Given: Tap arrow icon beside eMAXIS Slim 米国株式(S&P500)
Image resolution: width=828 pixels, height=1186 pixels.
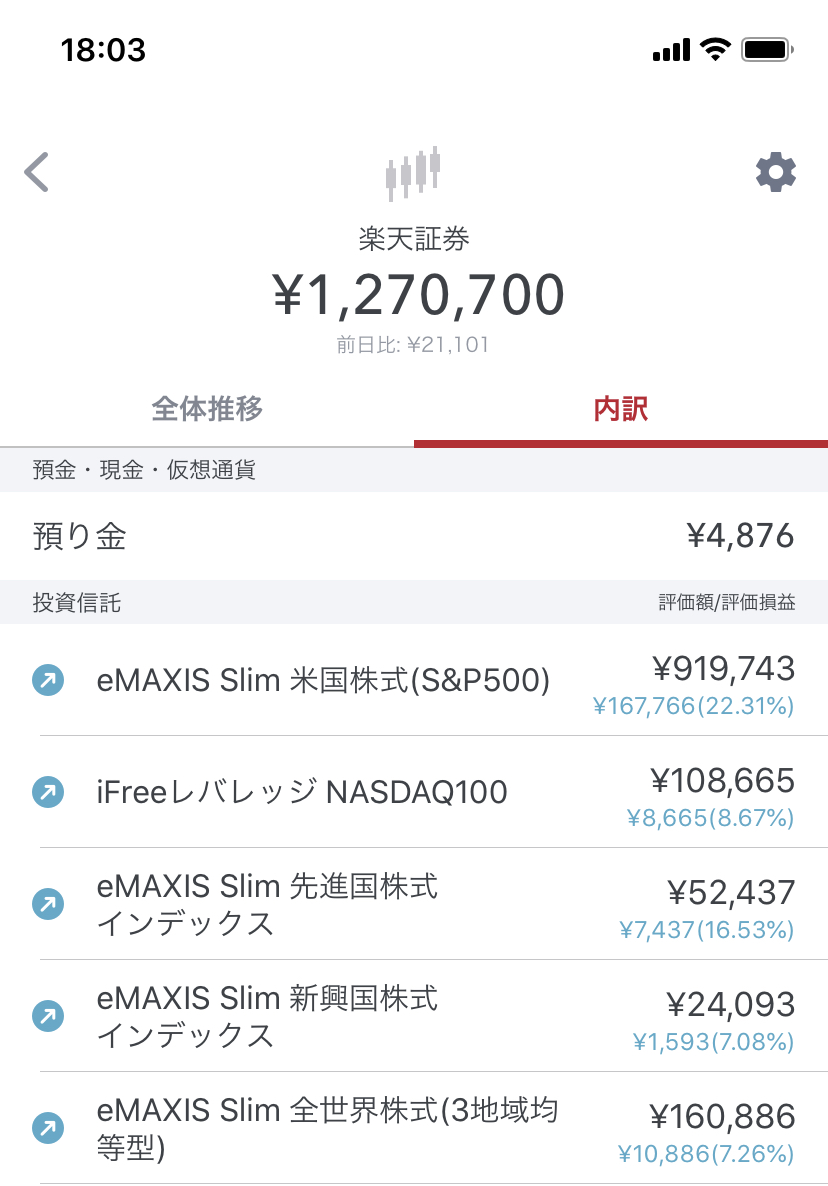Looking at the screenshot, I should click(x=48, y=681).
